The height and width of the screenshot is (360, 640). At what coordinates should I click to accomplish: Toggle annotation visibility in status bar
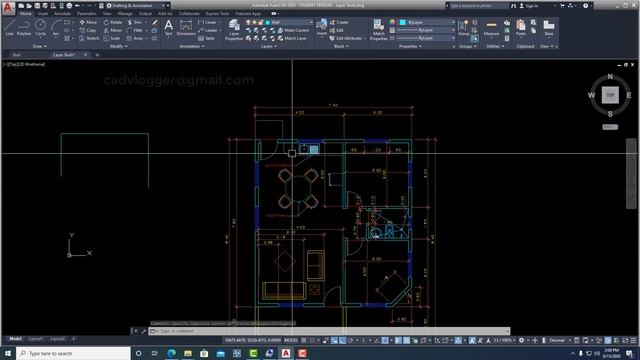click(x=472, y=340)
